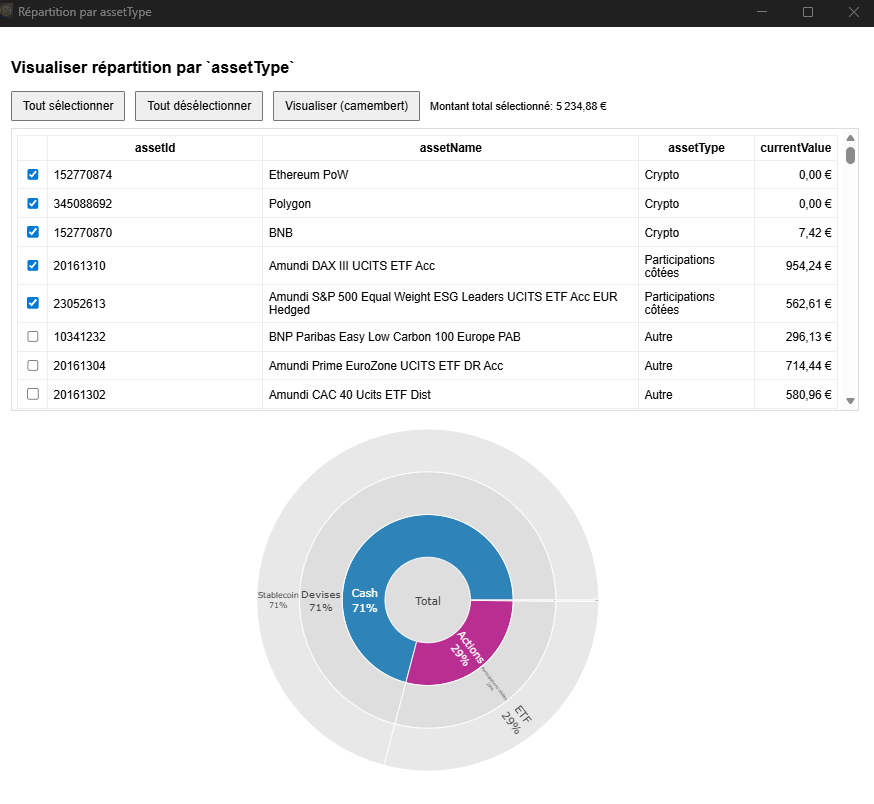Screen dimensions: 874x804
Task: Click the Total center of chart
Action: [428, 601]
